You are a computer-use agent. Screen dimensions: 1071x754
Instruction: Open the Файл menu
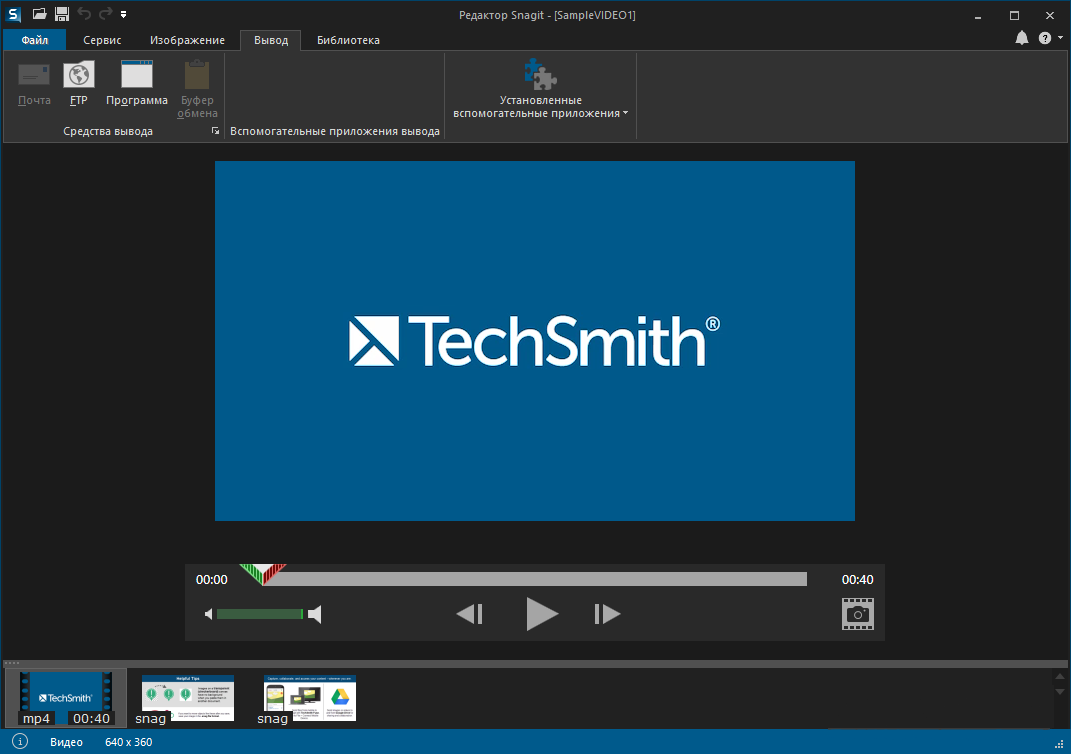[x=35, y=40]
